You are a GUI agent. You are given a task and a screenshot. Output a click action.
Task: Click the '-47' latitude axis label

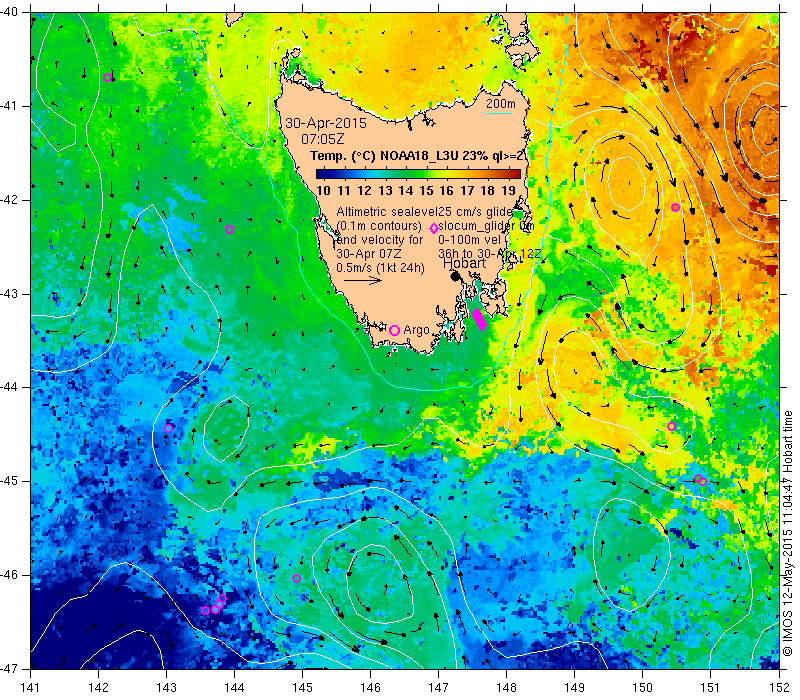click(9, 668)
